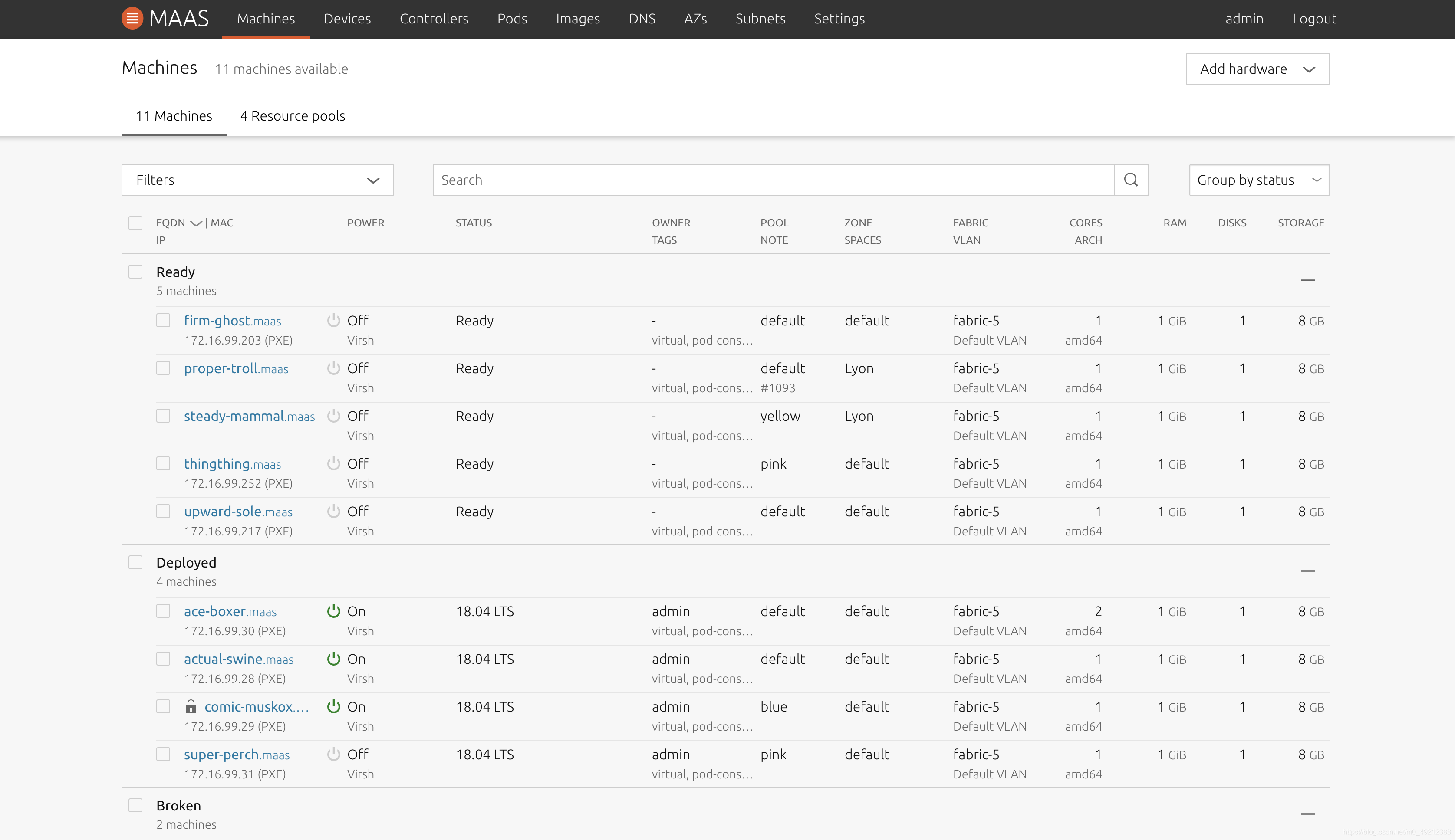Click into the Search input field
The height and width of the screenshot is (840, 1455).
coord(774,180)
